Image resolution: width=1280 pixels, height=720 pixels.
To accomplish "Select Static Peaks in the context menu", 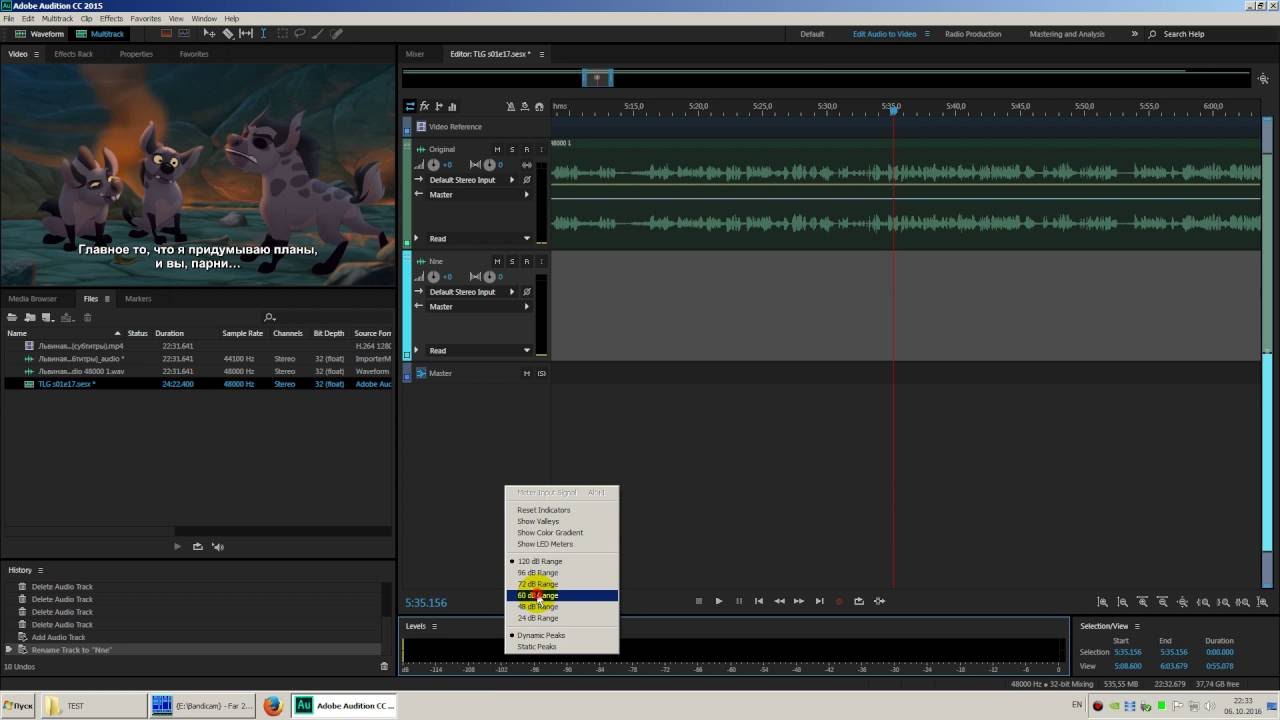I will [537, 647].
